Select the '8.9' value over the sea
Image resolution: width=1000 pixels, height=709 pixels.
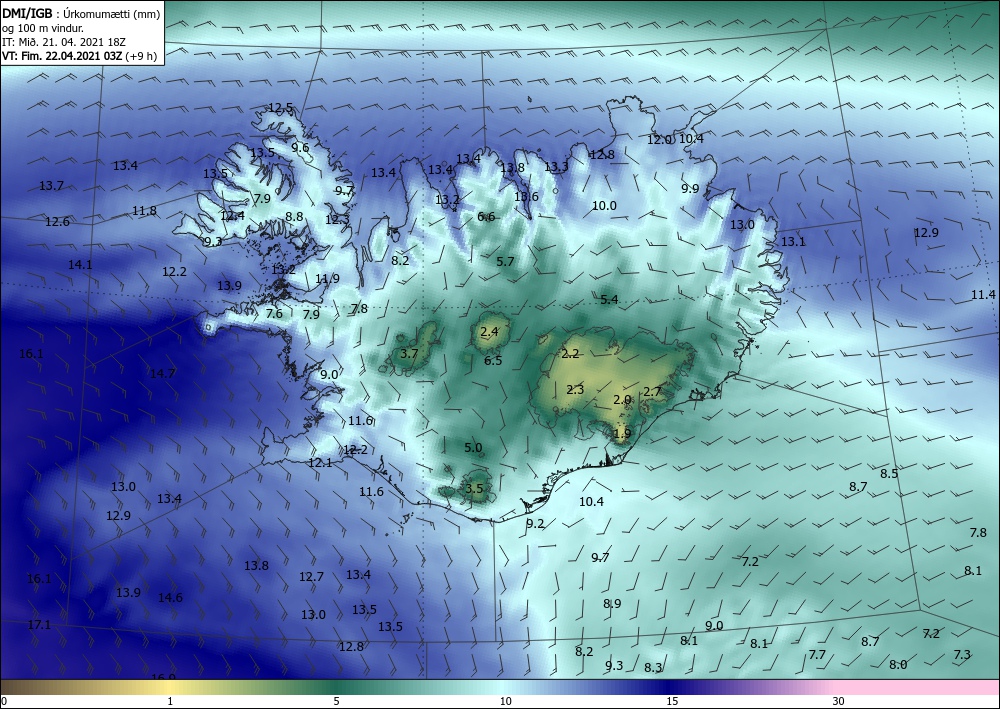[x=612, y=603]
